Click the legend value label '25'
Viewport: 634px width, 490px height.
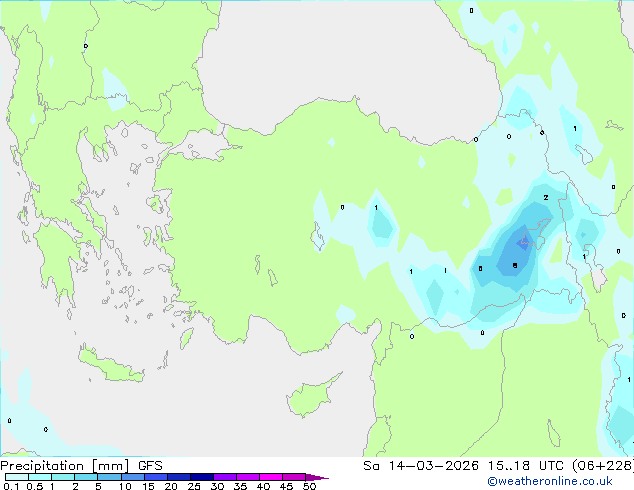tap(194, 486)
